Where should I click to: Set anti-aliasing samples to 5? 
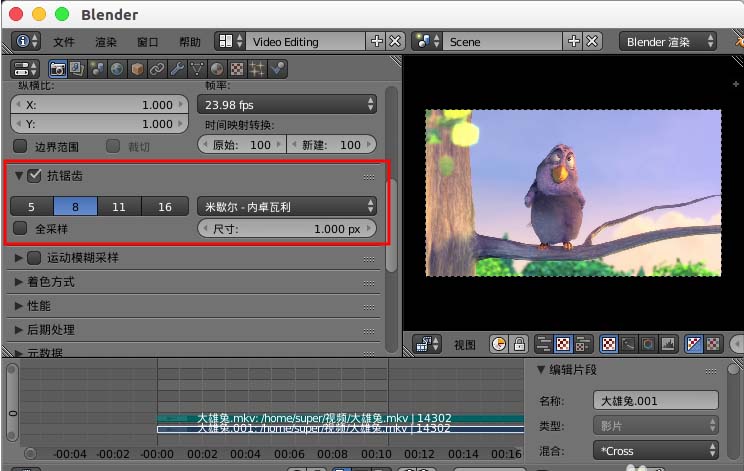31,207
